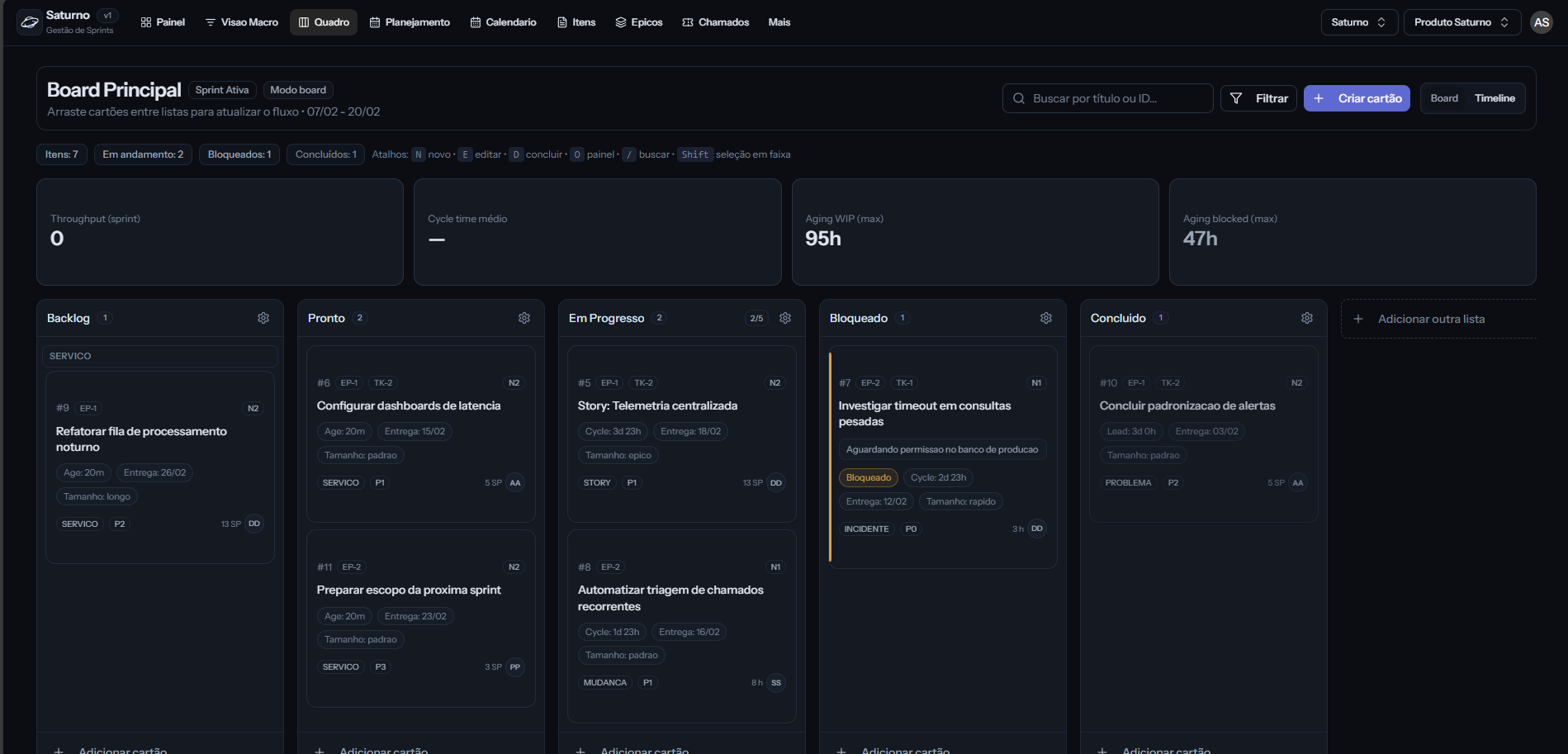Switch board view to Timeline

pos(1495,97)
